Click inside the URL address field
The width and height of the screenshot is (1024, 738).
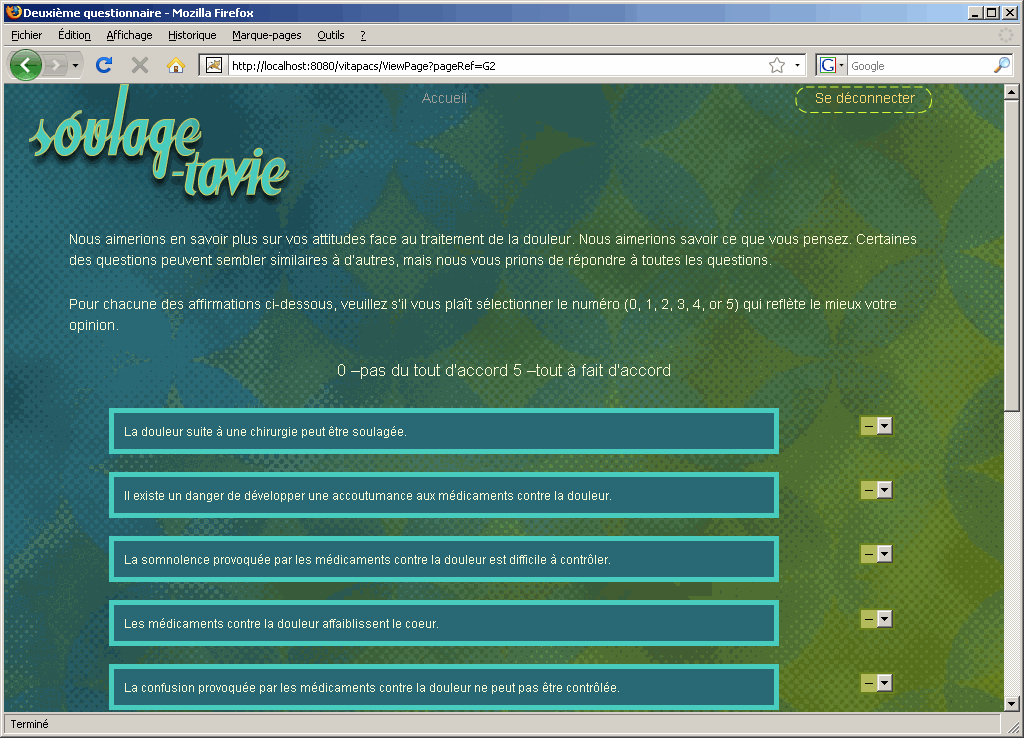coord(490,66)
